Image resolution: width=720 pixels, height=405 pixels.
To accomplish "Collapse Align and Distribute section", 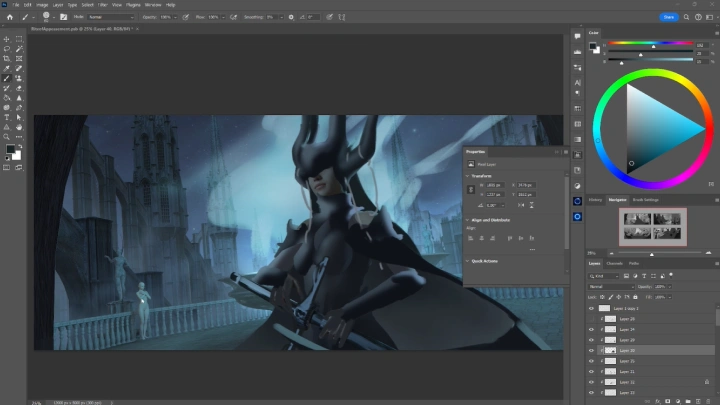I will (468, 220).
